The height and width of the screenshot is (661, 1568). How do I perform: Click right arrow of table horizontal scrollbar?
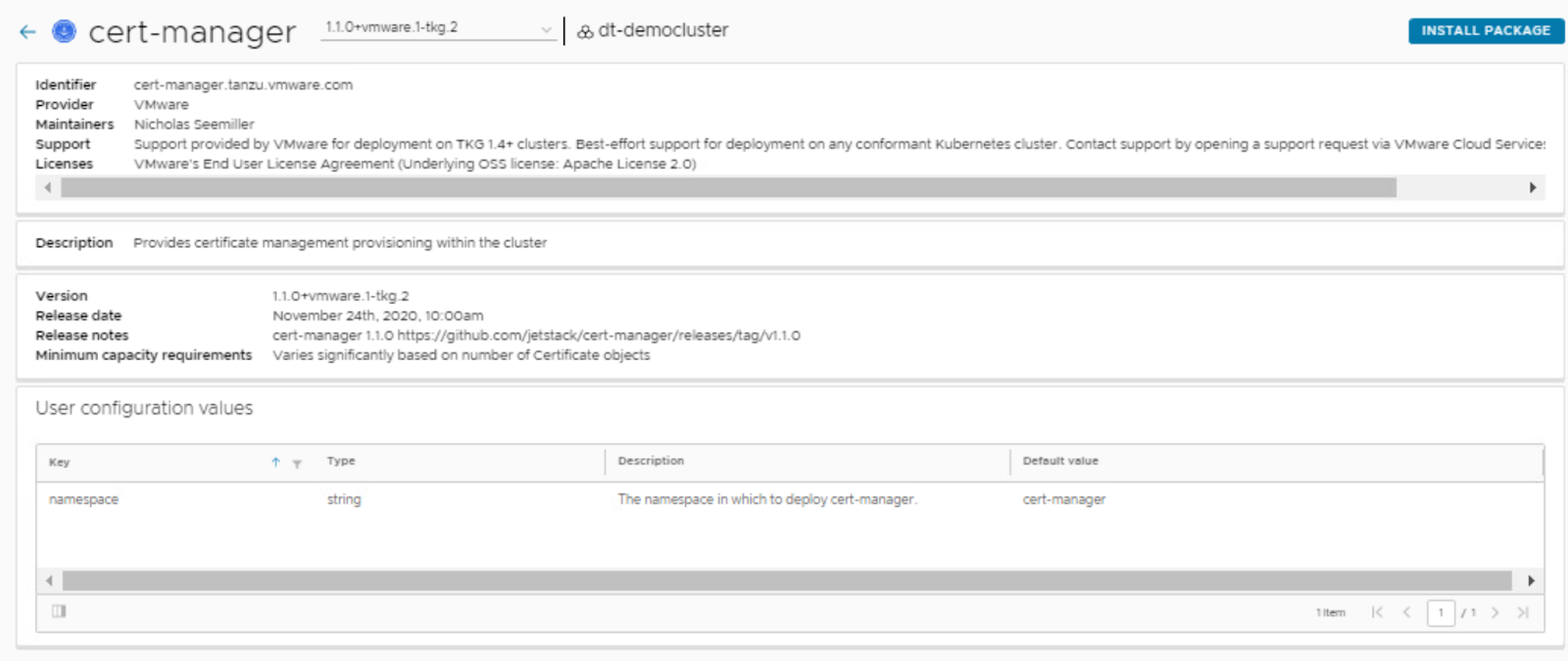click(1531, 581)
